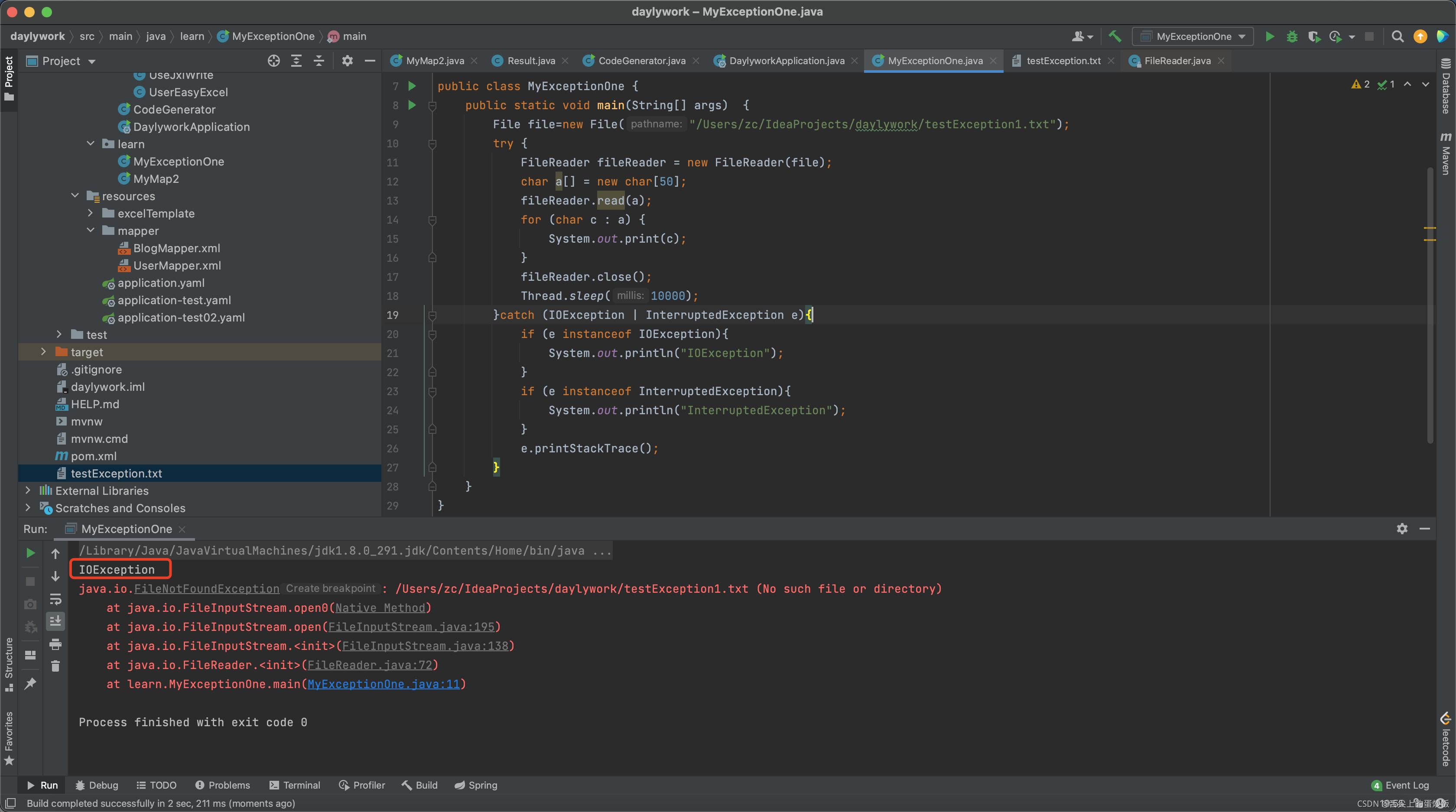Toggle the Database tool window sidebar

[1446, 86]
